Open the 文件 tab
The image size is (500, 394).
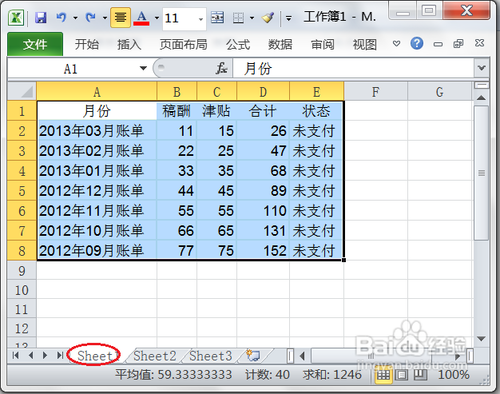pyautogui.click(x=35, y=44)
